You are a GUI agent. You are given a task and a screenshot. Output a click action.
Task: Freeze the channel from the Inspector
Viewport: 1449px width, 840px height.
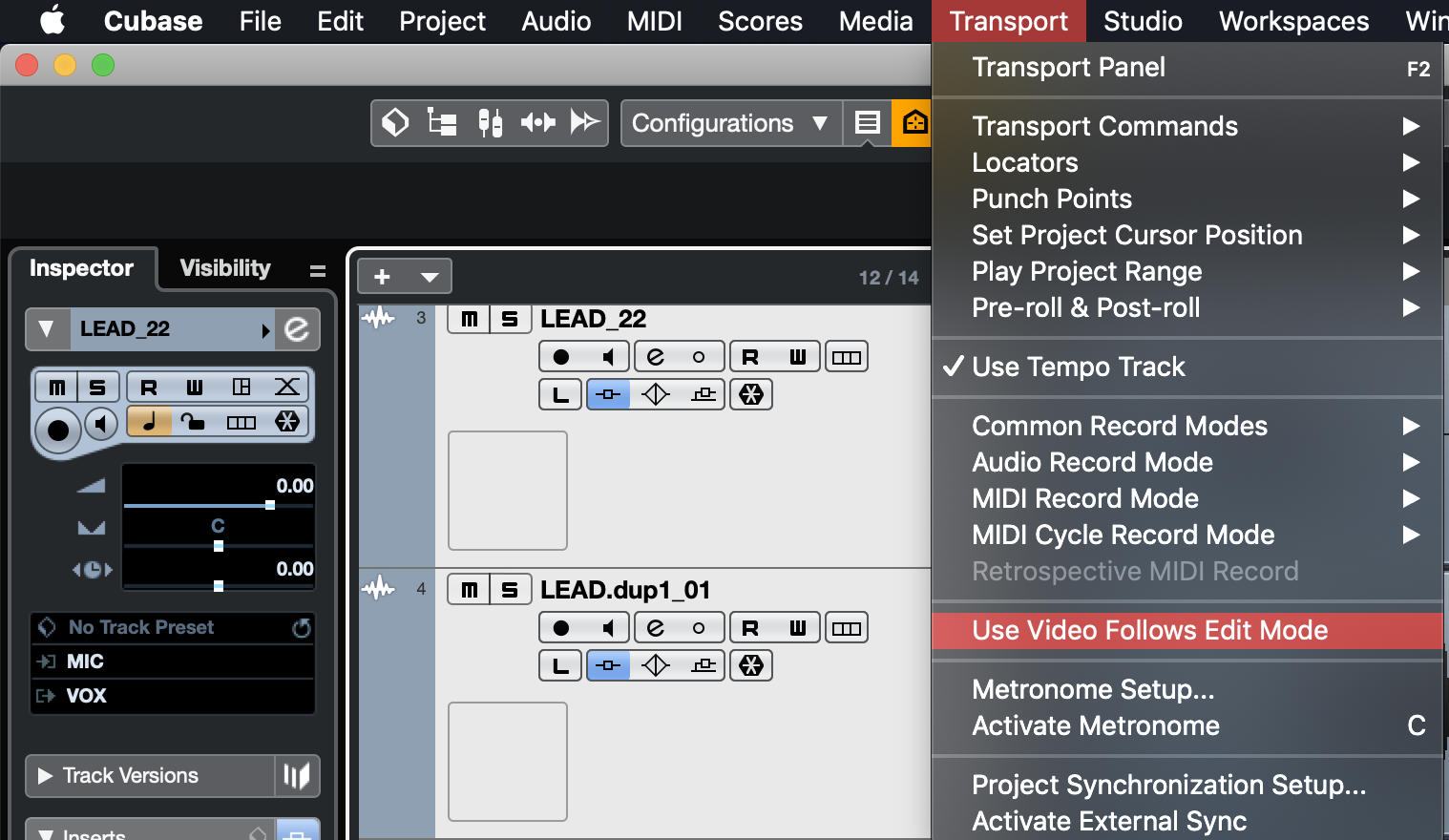(286, 422)
